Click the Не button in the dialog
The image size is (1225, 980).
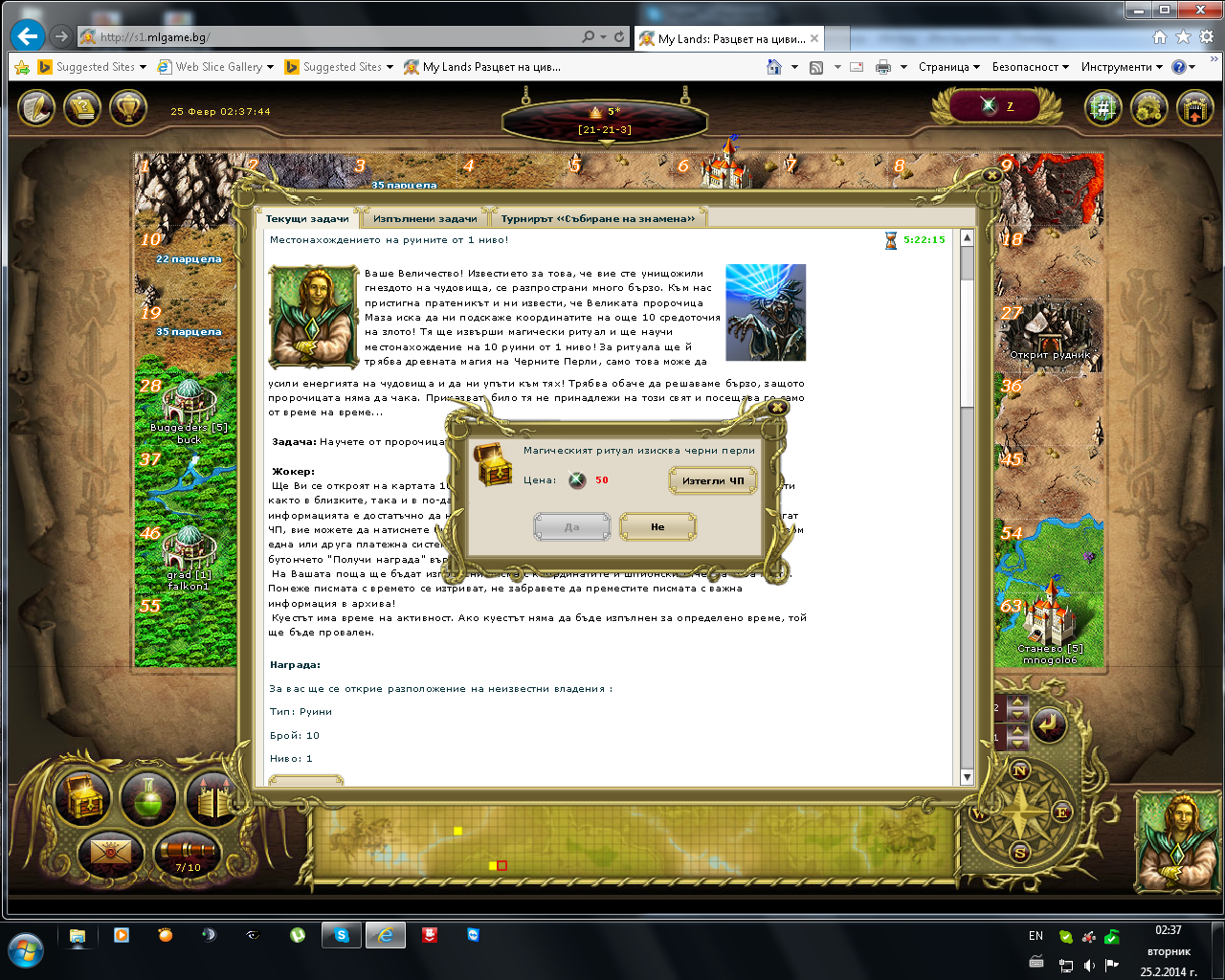(657, 527)
